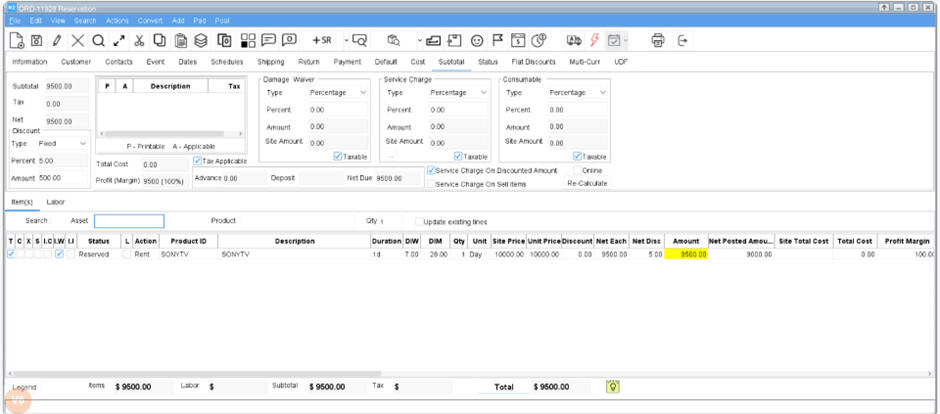Click the exit door arrow icon
The image size is (940, 414).
click(x=684, y=41)
